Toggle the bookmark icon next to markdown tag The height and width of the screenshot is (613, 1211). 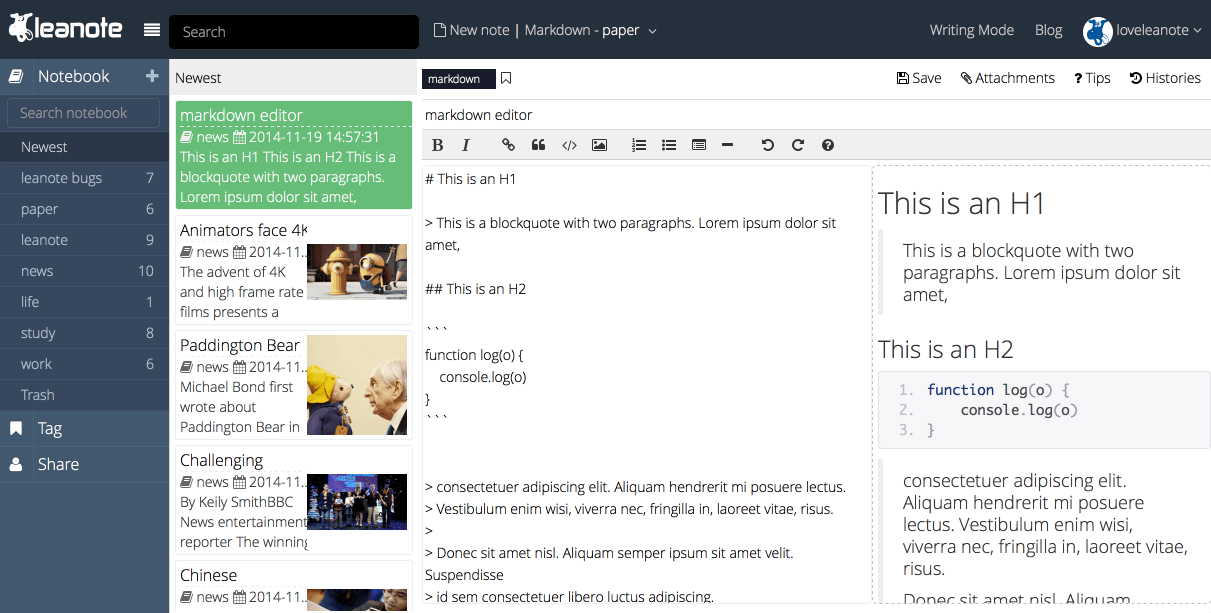coord(506,78)
